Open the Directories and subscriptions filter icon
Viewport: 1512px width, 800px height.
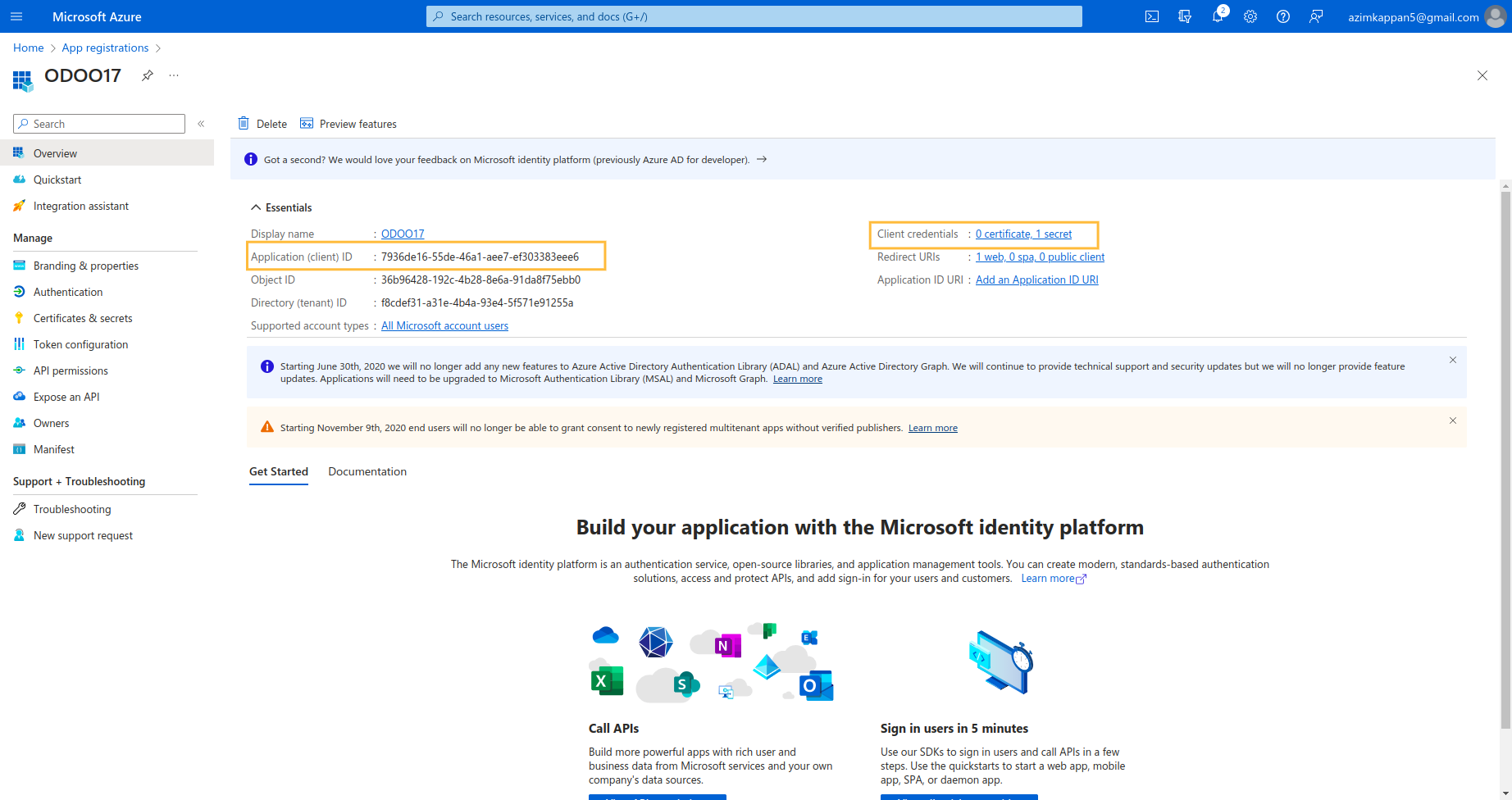point(1185,16)
